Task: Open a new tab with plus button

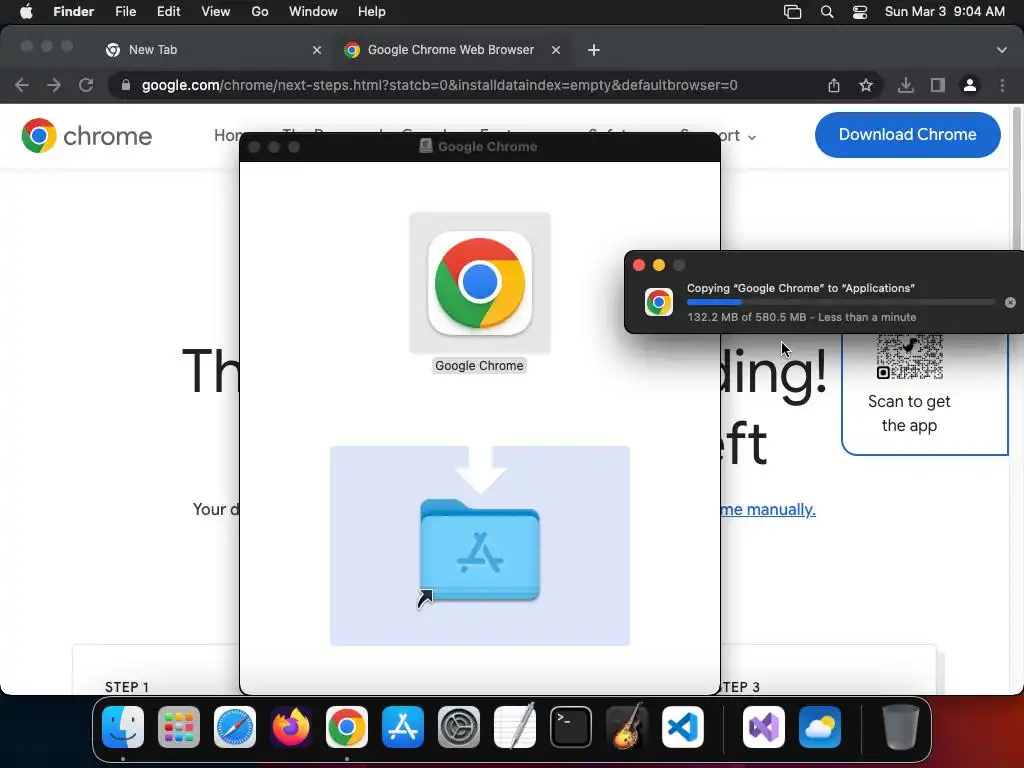Action: point(594,50)
